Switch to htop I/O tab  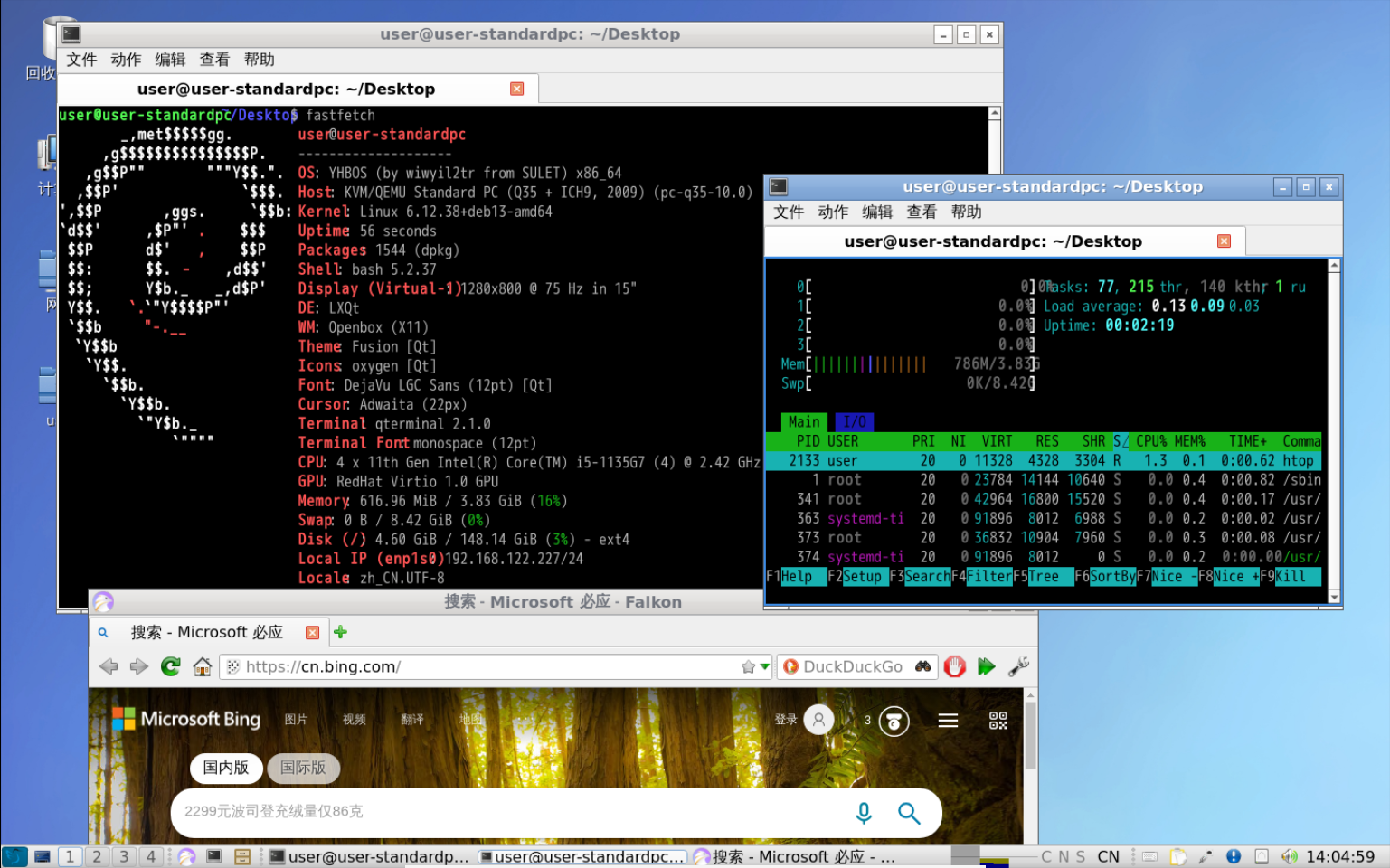pos(855,422)
